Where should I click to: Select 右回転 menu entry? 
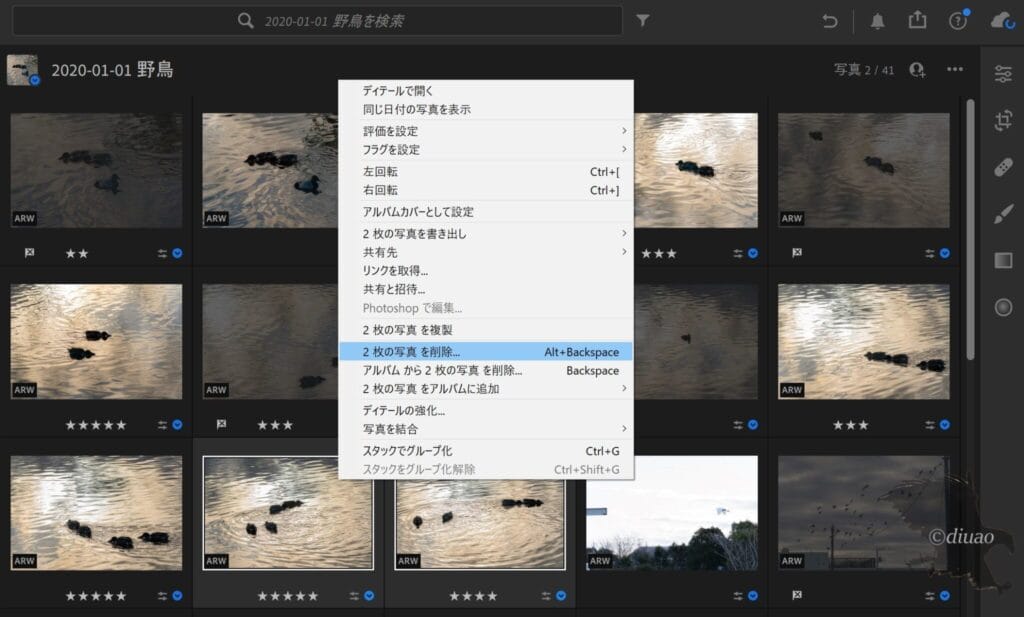point(487,190)
